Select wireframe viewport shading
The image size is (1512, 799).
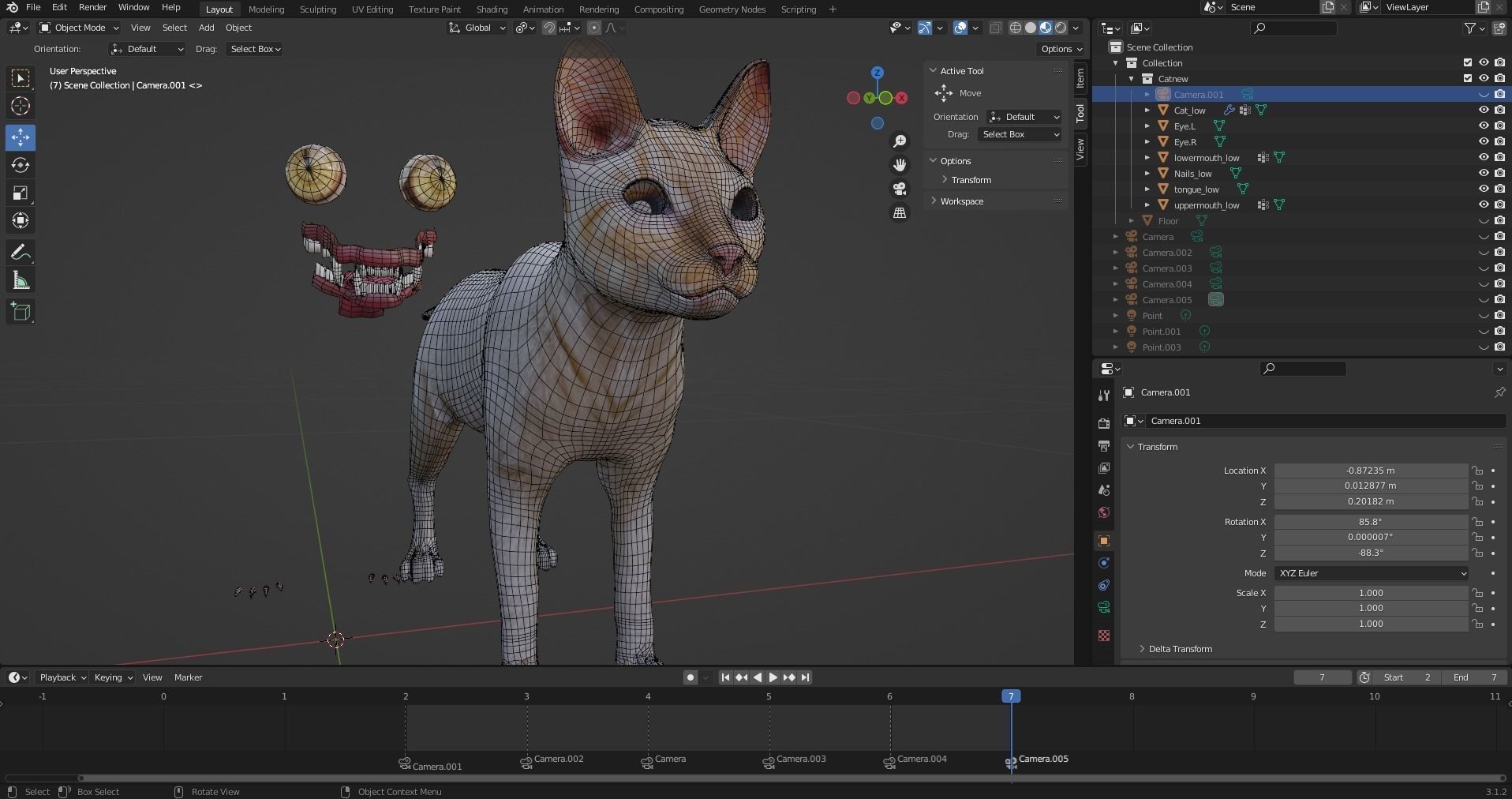pos(1016,28)
